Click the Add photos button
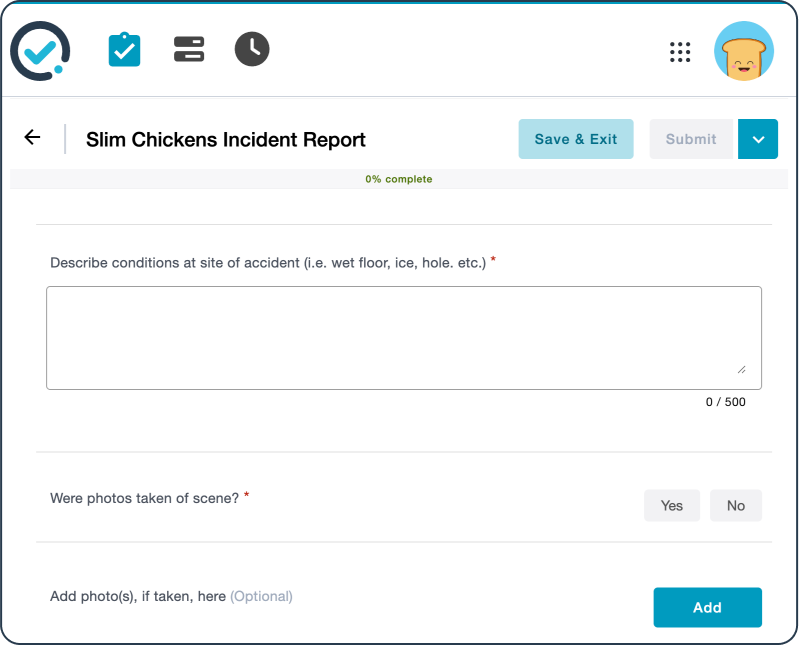The width and height of the screenshot is (799, 645). (707, 607)
